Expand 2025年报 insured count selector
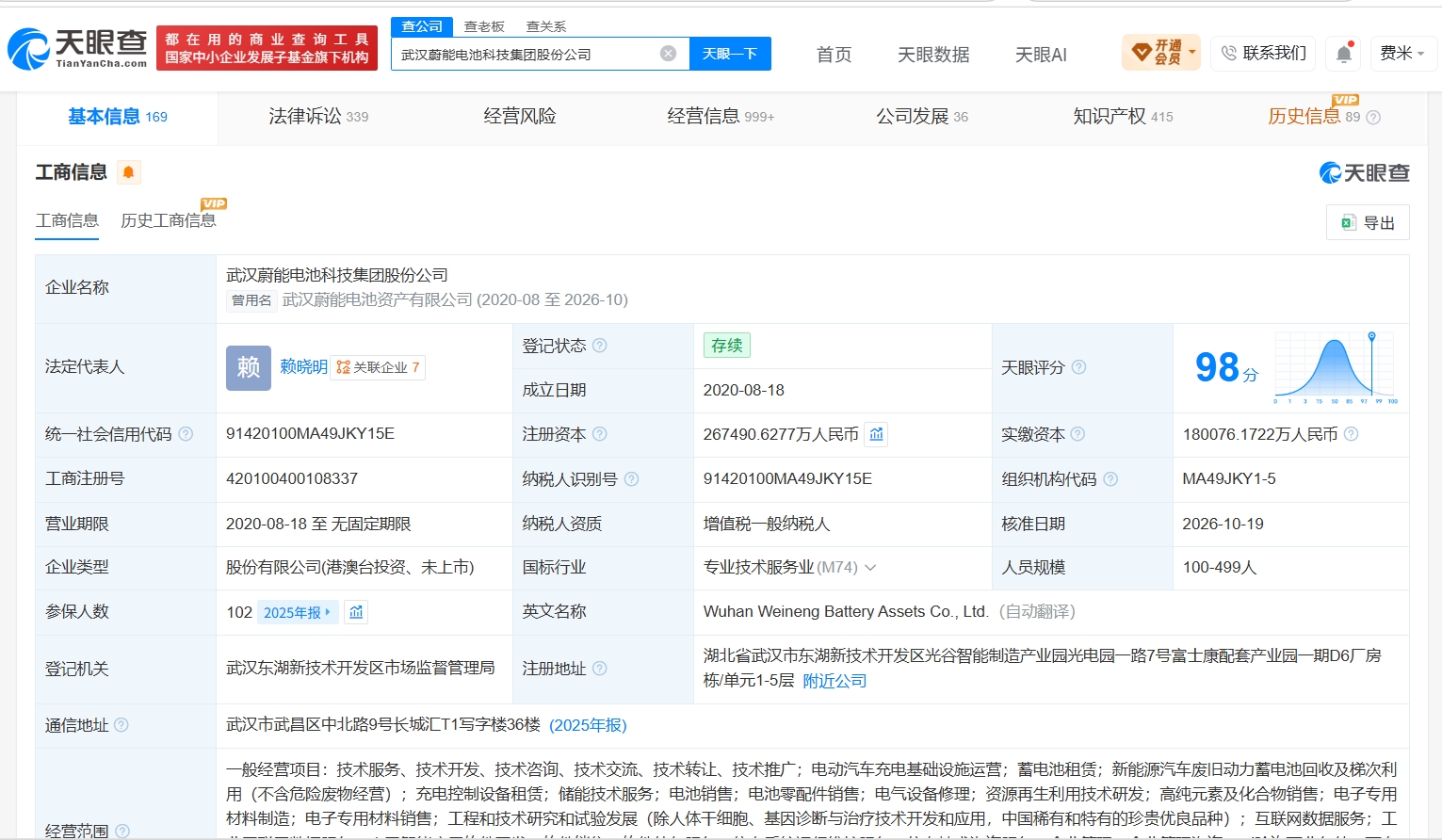The width and height of the screenshot is (1442, 840). (x=297, y=612)
